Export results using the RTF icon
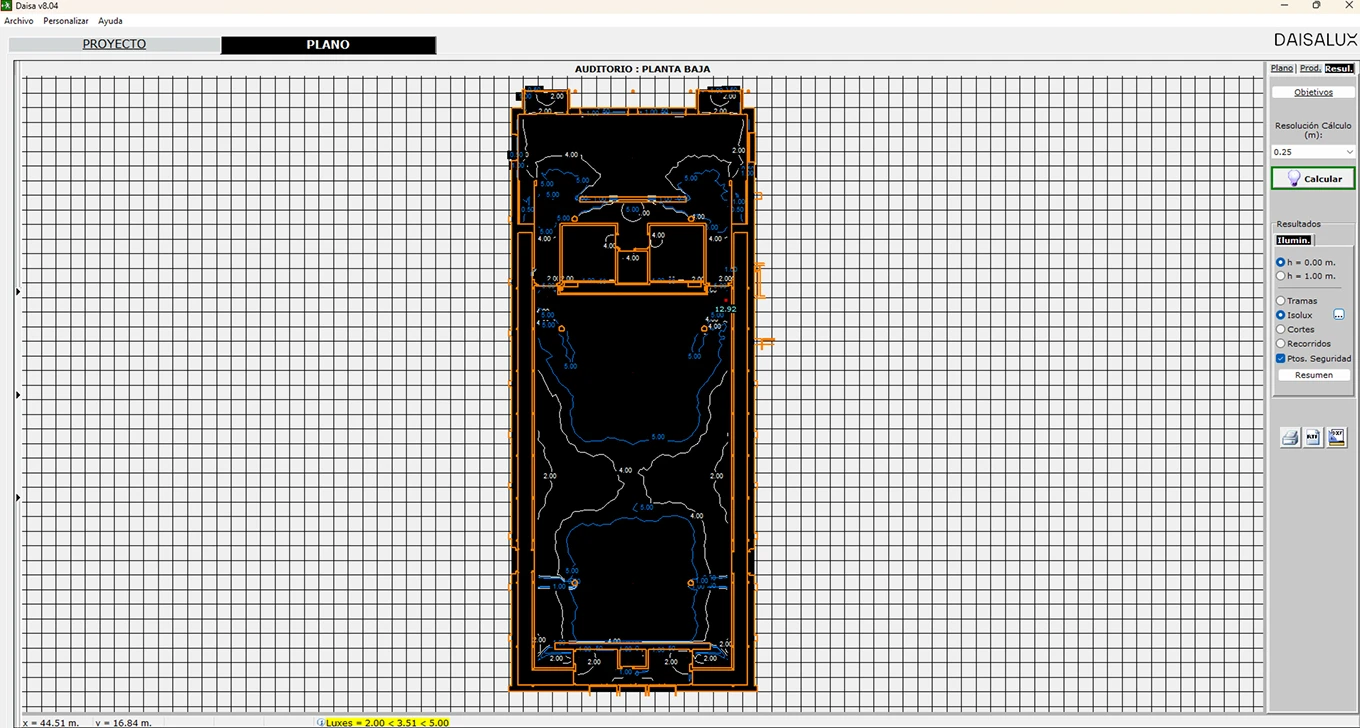 [1313, 437]
